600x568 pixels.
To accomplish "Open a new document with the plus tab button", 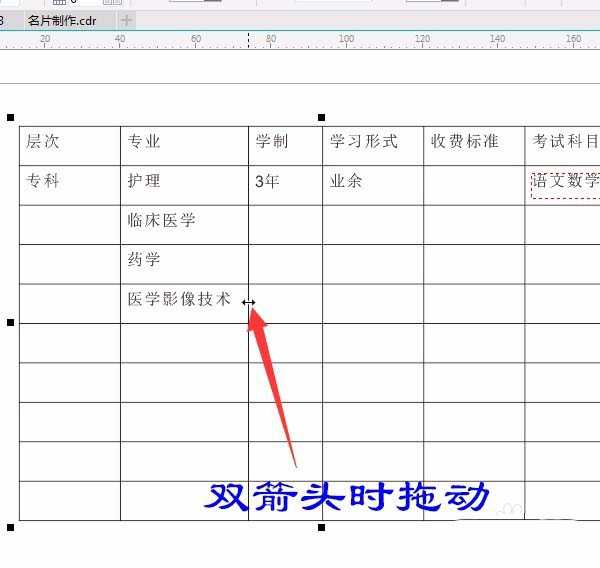I will (x=126, y=20).
